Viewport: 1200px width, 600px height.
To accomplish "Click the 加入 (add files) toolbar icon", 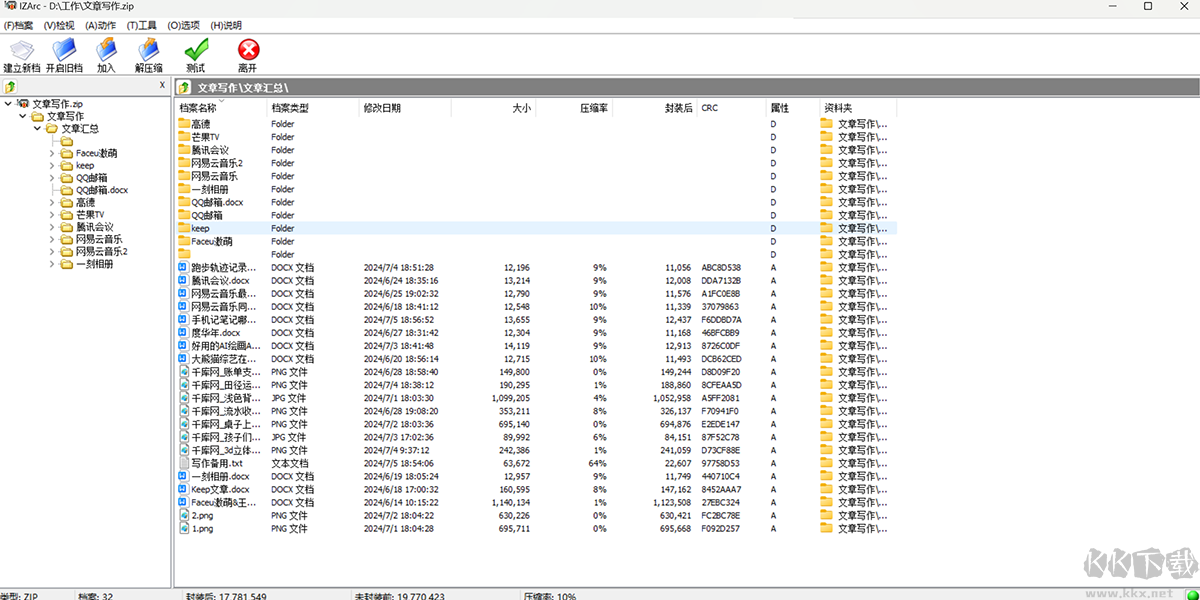I will click(x=106, y=54).
